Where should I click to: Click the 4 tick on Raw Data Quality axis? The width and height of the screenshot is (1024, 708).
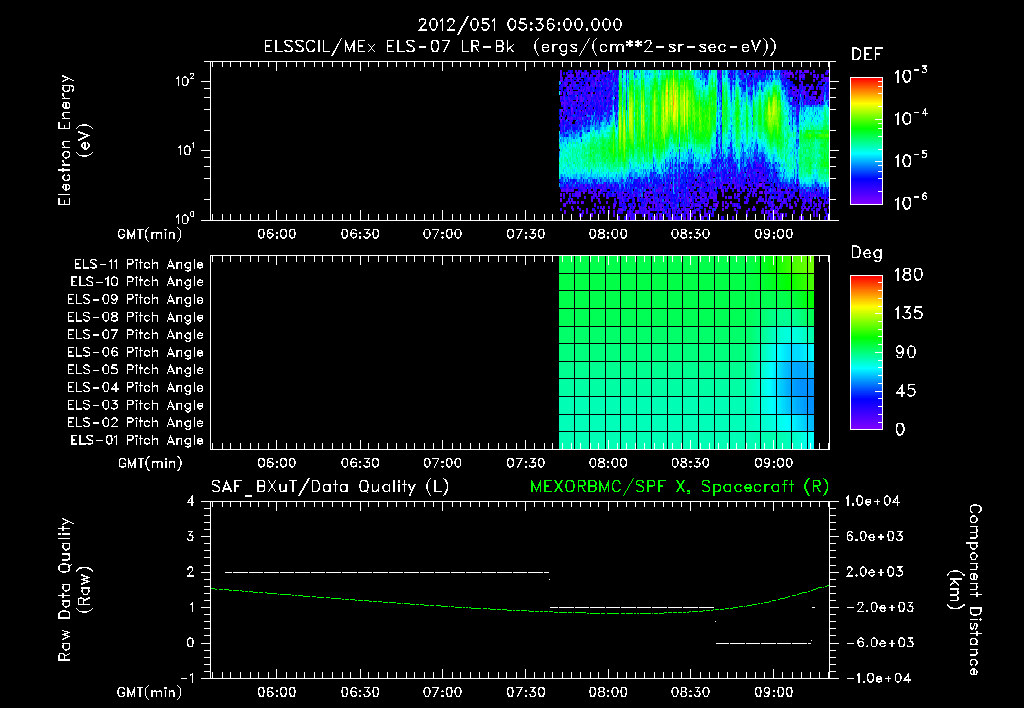[191, 501]
